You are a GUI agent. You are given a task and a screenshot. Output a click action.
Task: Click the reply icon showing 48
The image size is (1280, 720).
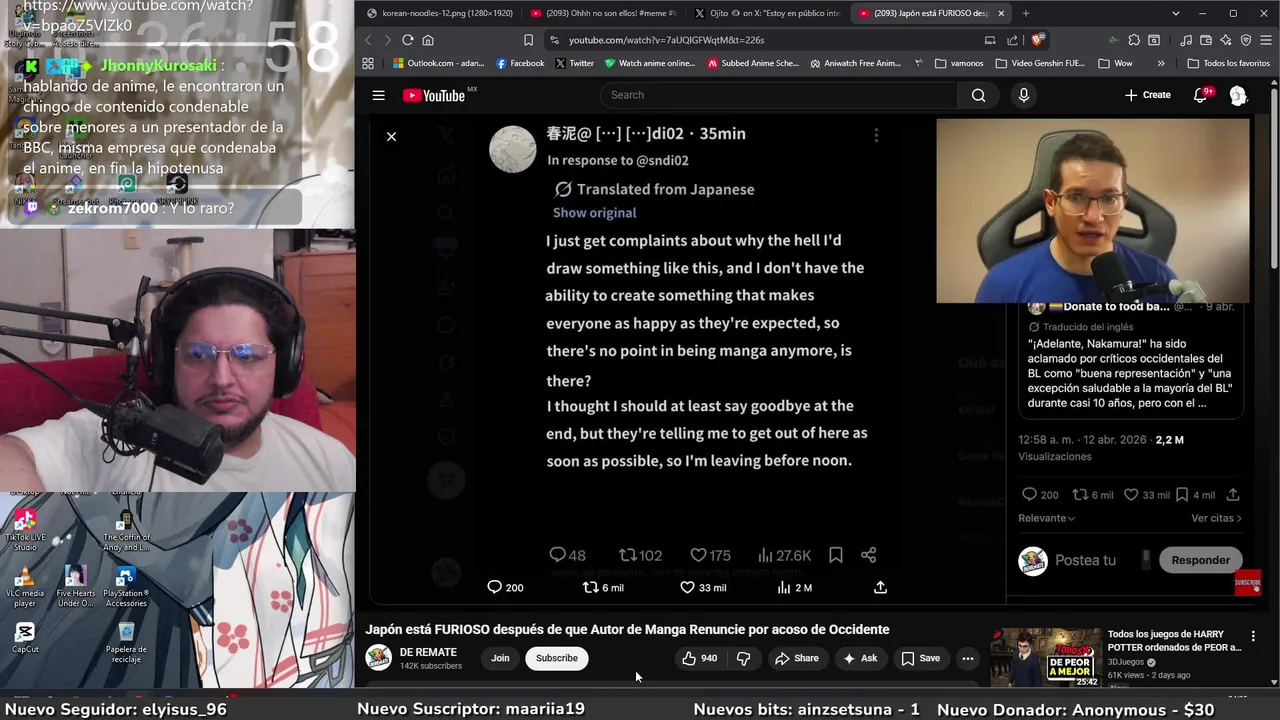point(567,555)
